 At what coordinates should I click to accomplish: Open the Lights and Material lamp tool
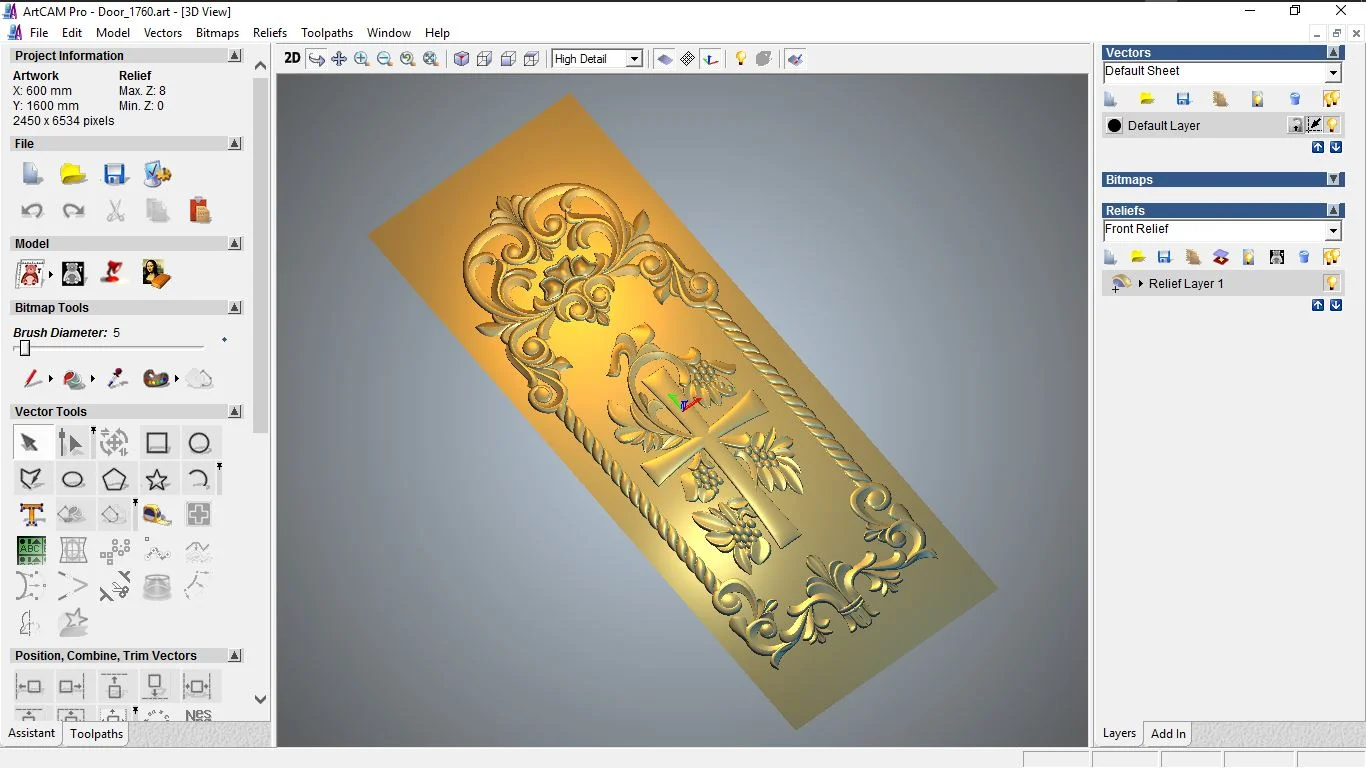tap(740, 59)
